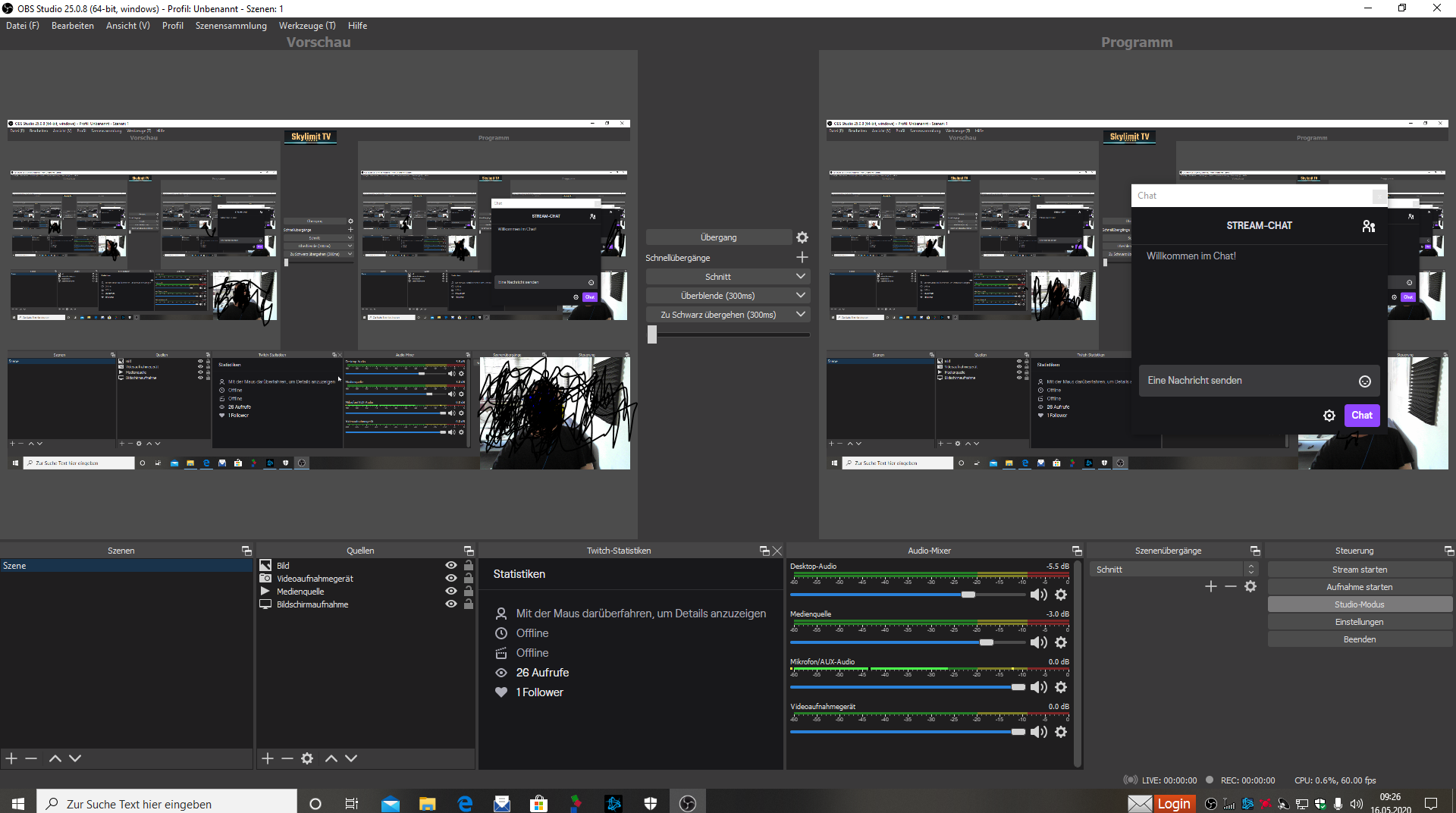Open the Szenensammlung menu
The height and width of the screenshot is (813, 1456).
231,26
